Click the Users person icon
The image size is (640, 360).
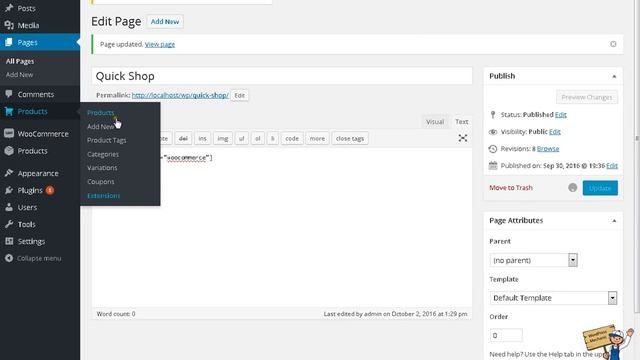click(x=9, y=207)
